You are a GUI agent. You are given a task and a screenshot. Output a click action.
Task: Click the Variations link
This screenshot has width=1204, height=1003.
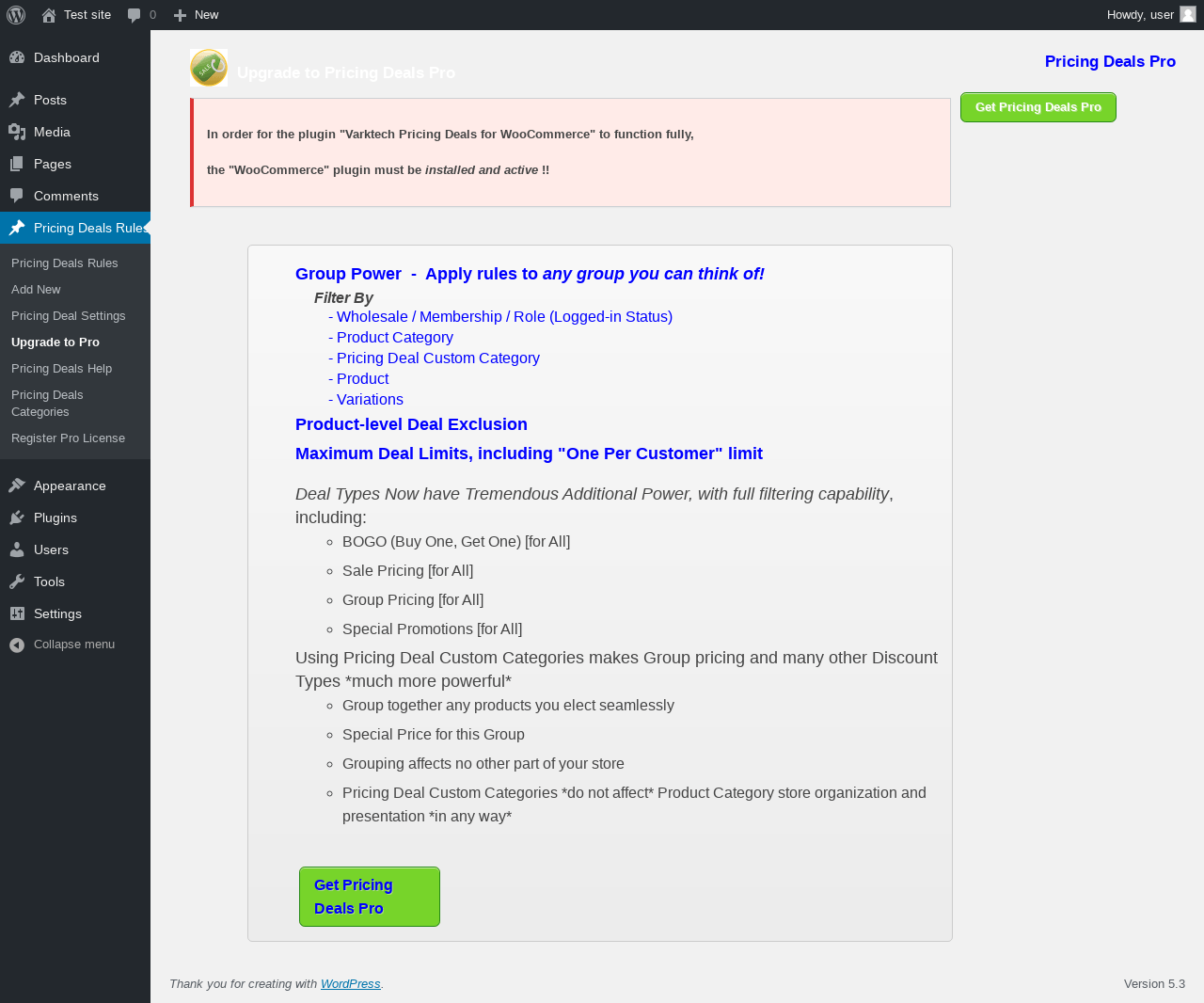[x=370, y=400]
